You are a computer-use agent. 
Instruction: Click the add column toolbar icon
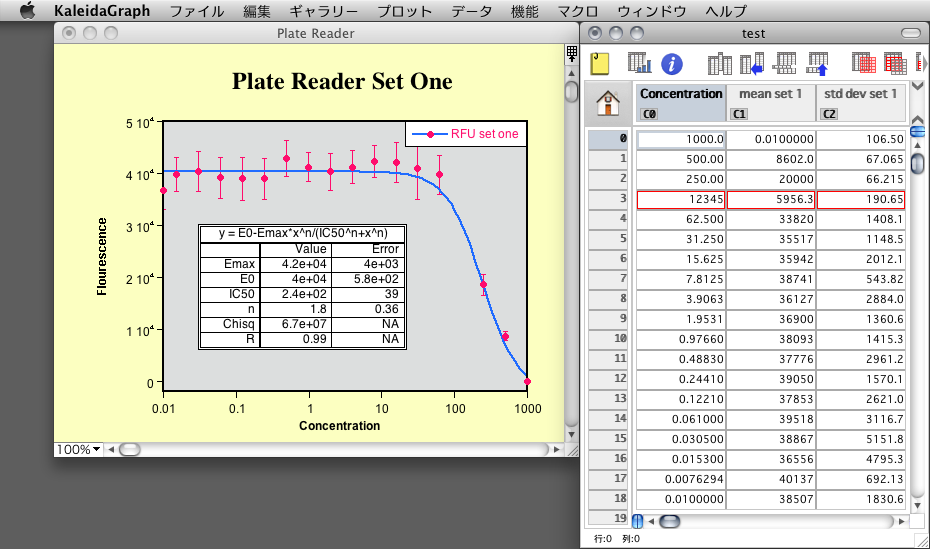coord(719,63)
